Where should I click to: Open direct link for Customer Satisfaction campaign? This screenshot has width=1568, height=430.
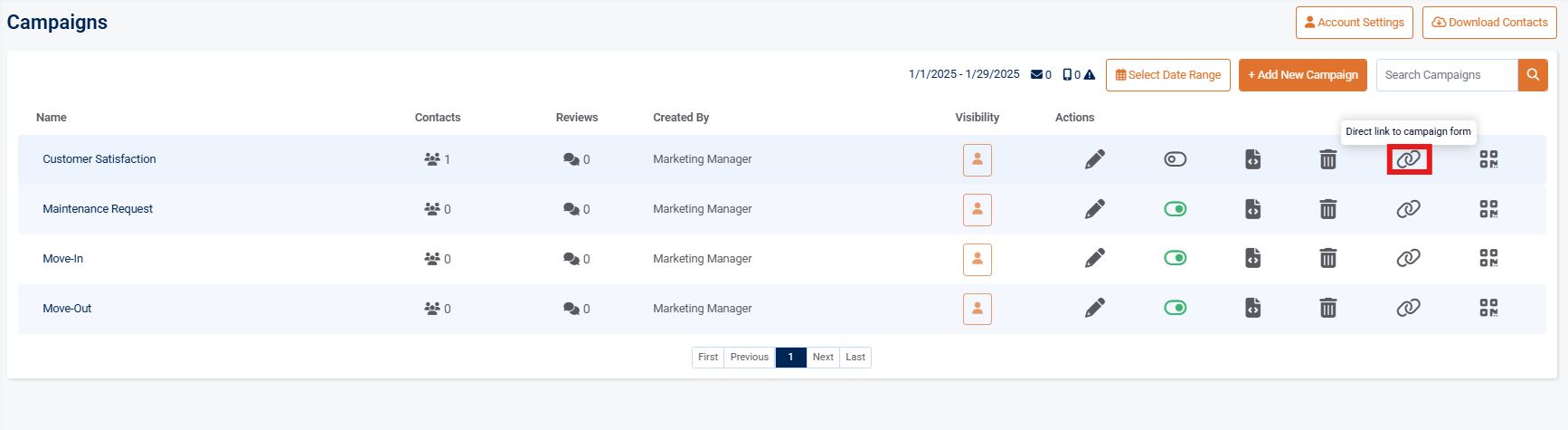pos(1408,159)
